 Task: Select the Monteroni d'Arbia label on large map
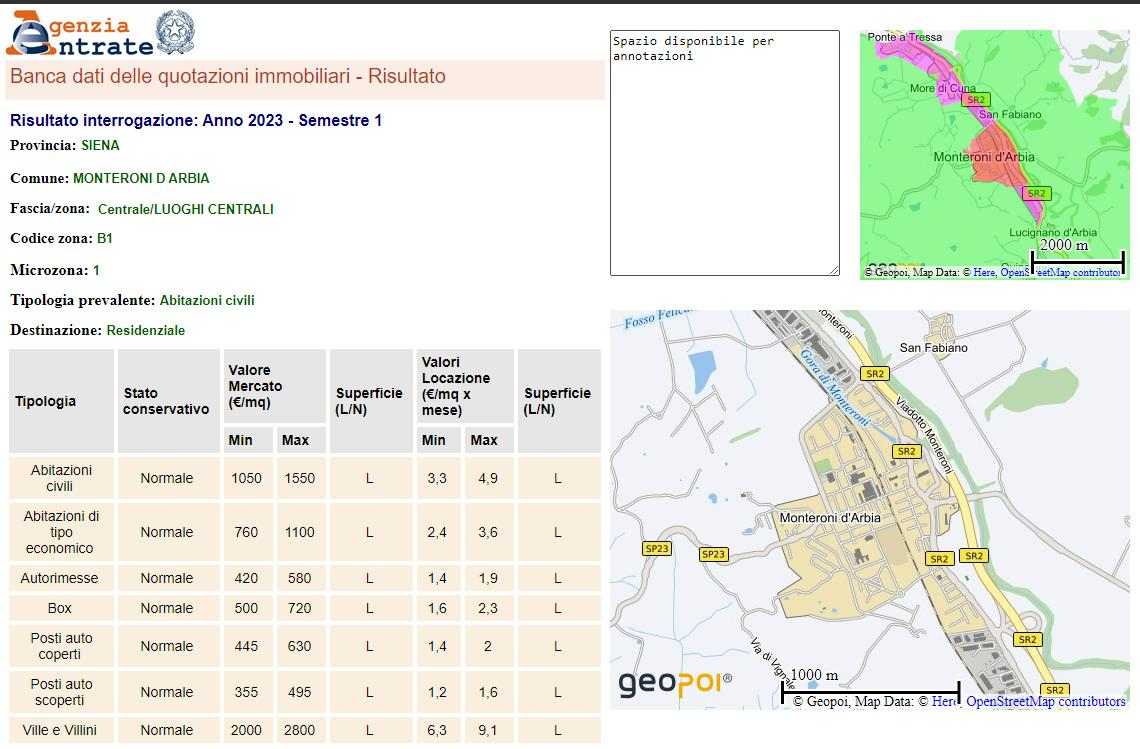coord(830,518)
